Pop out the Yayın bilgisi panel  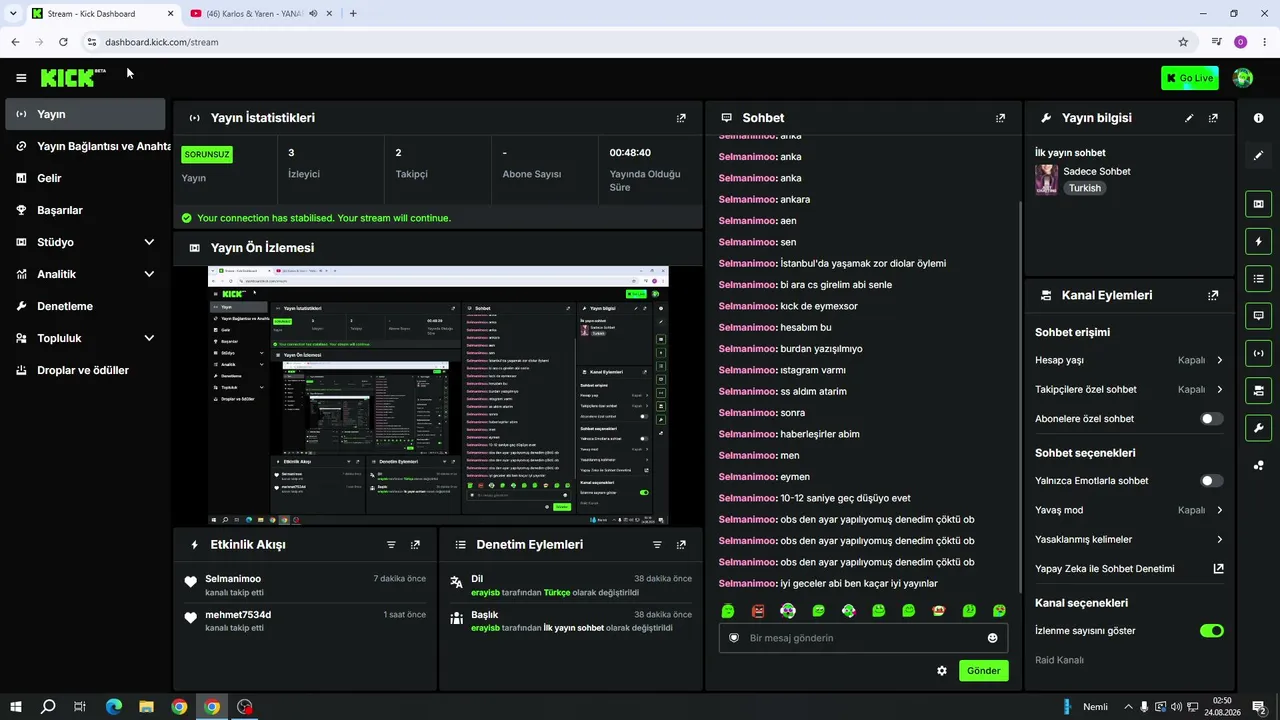click(x=1213, y=118)
